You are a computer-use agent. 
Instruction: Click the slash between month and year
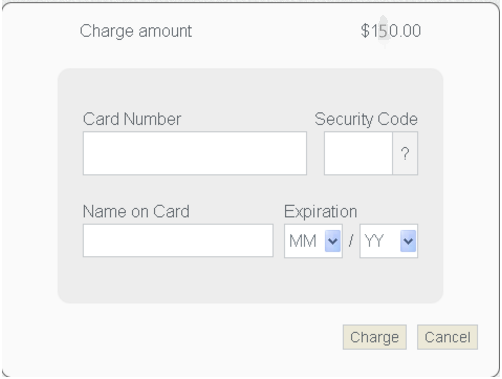click(x=351, y=241)
